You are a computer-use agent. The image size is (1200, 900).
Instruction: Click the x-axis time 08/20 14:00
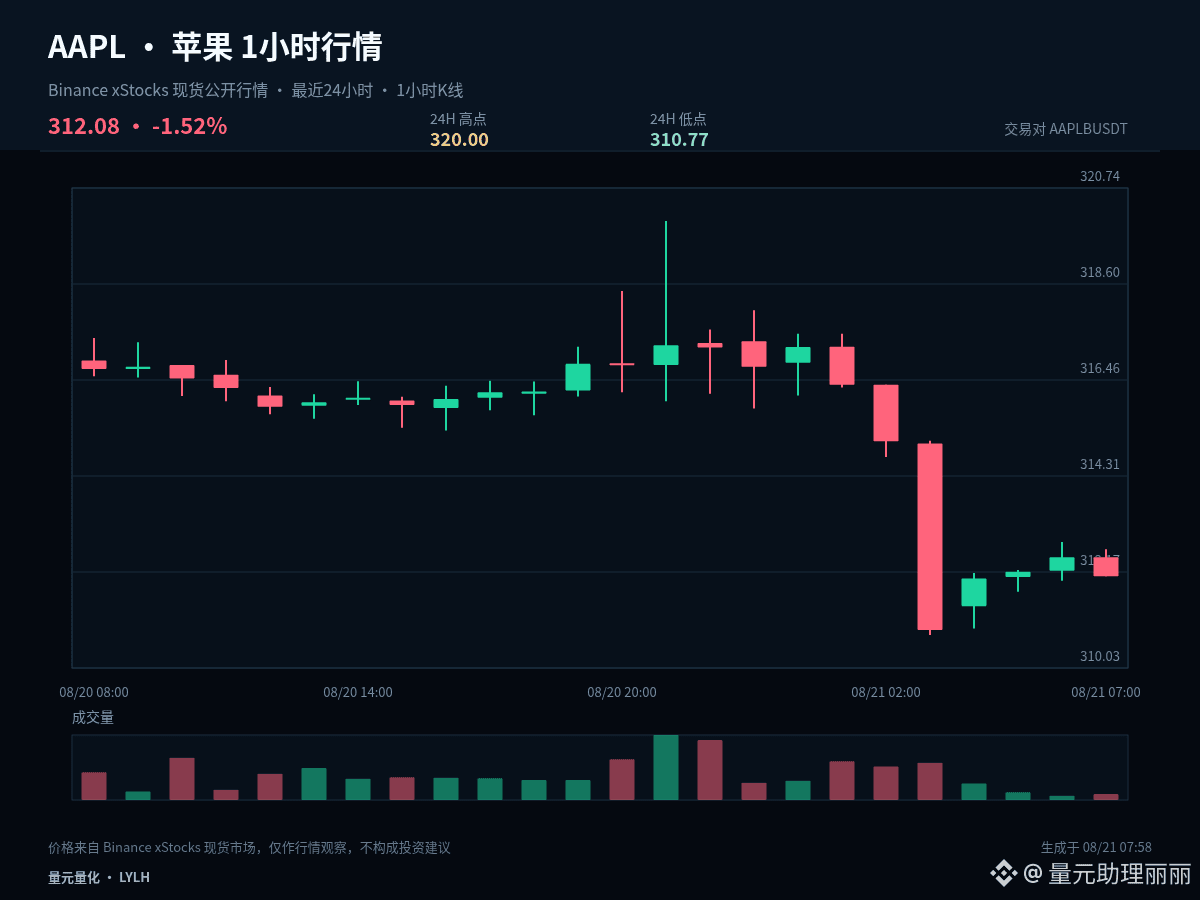[x=358, y=692]
